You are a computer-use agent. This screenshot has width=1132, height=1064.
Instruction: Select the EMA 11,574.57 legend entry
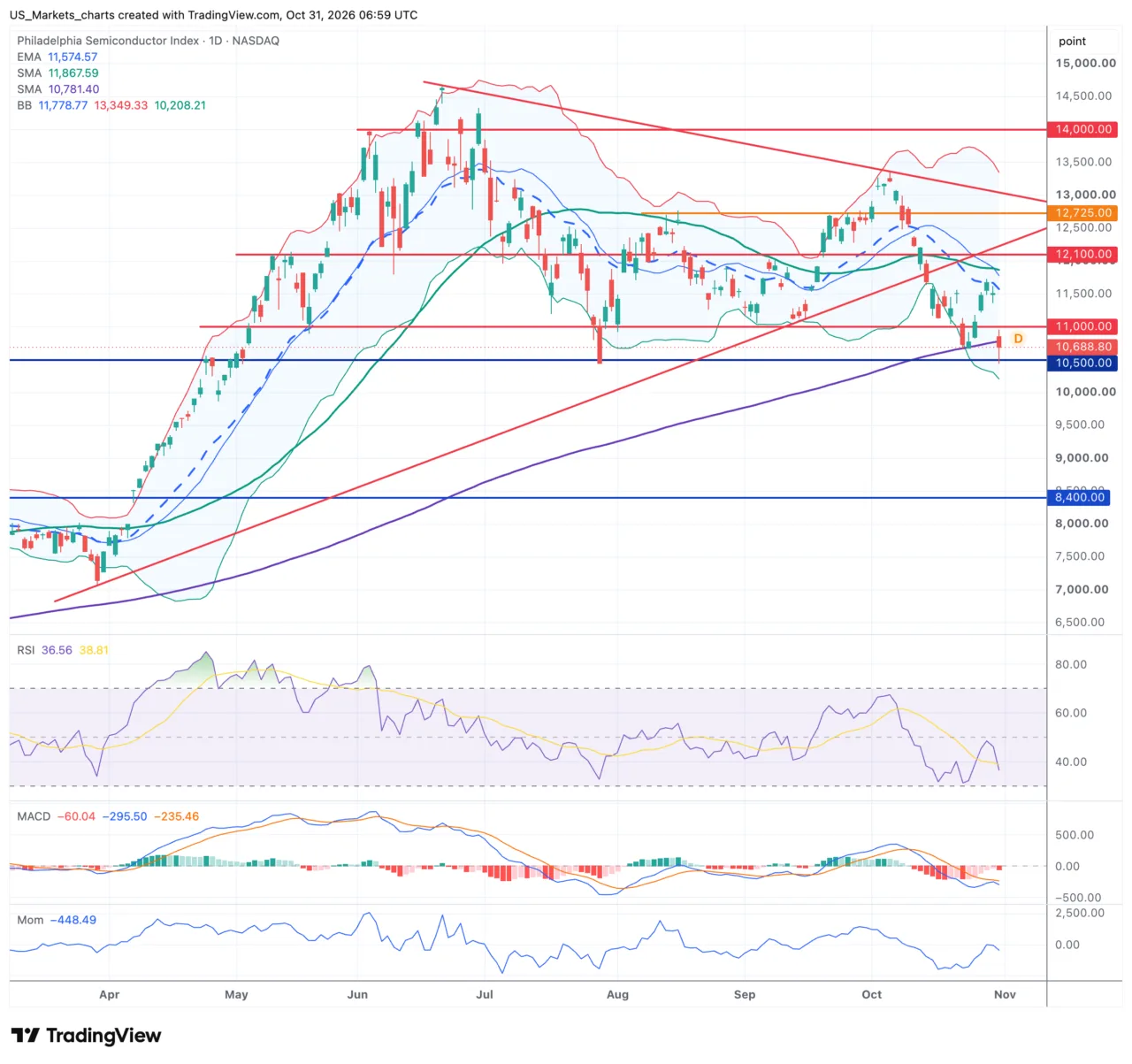[57, 57]
